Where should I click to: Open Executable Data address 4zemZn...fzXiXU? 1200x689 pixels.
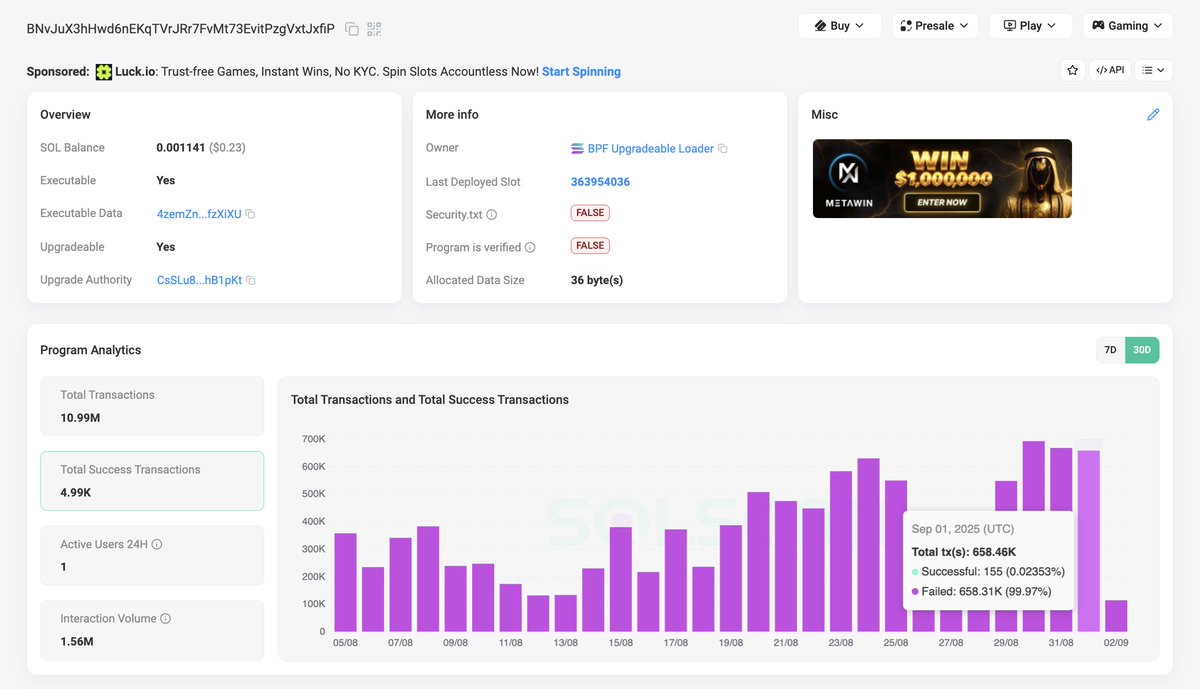point(199,214)
